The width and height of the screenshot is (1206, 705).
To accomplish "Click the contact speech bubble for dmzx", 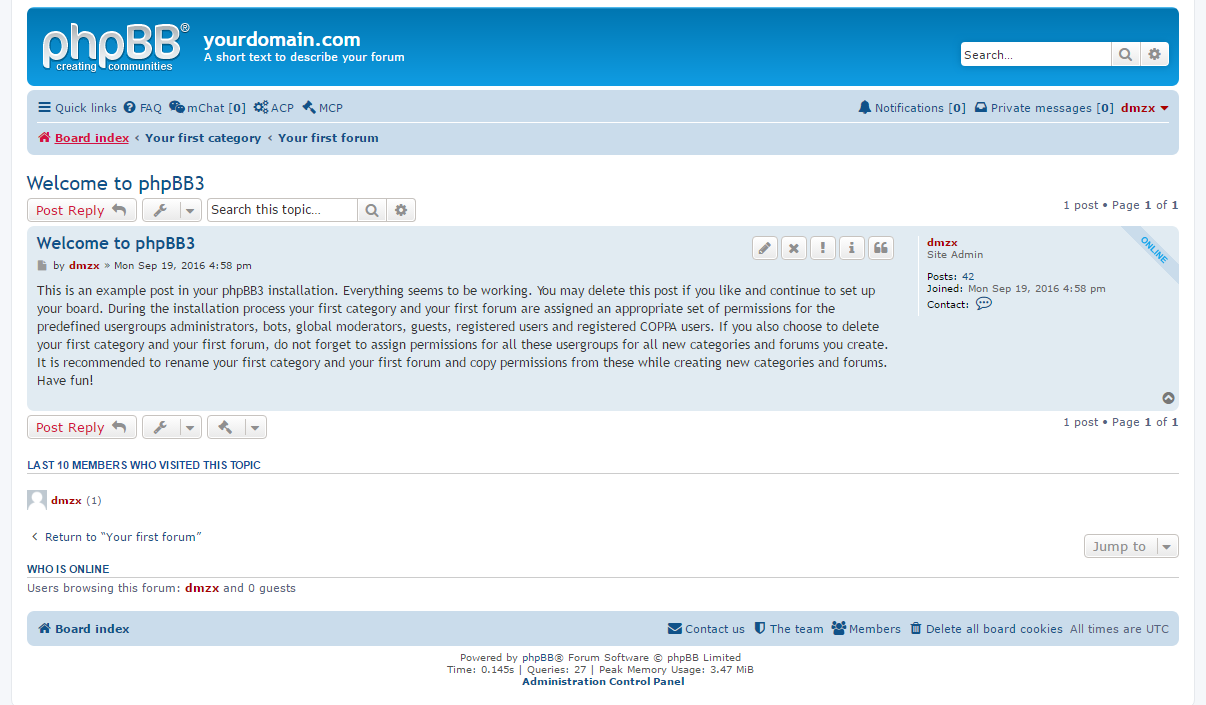I will click(984, 304).
